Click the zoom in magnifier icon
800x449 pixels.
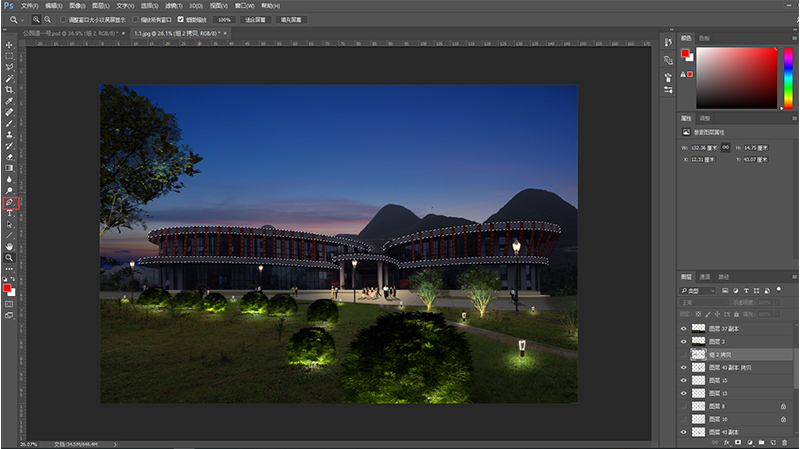pyautogui.click(x=36, y=19)
